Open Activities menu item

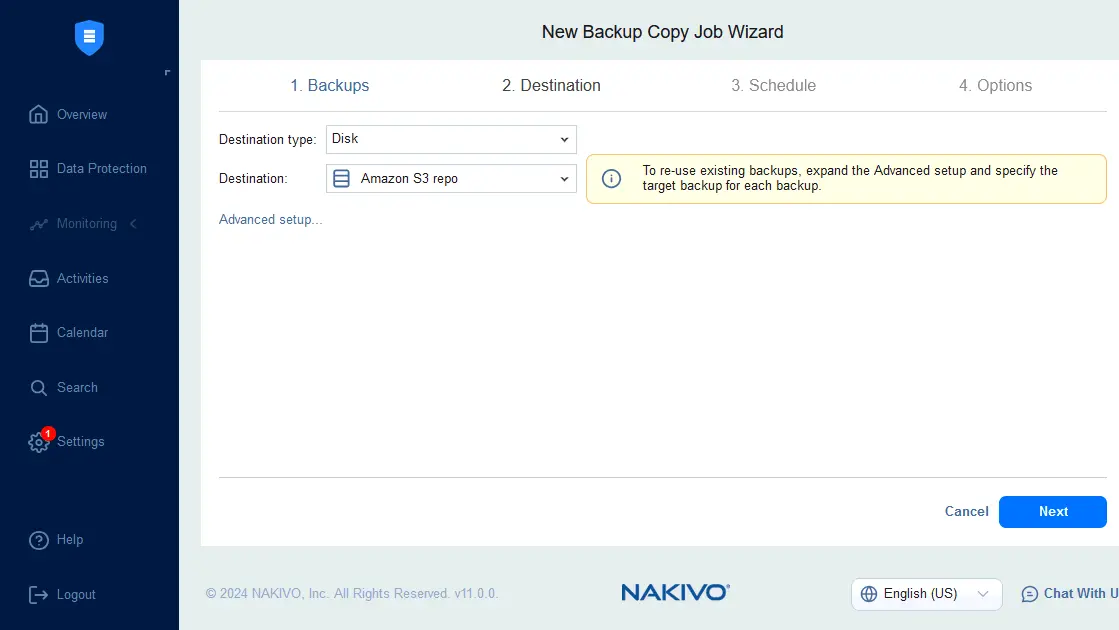click(x=83, y=278)
